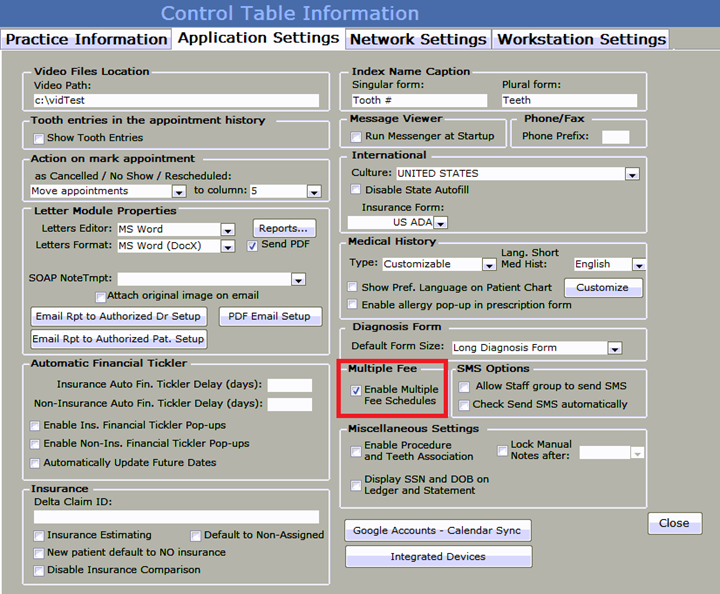Open the Medical History Type dropdown

coord(489,265)
